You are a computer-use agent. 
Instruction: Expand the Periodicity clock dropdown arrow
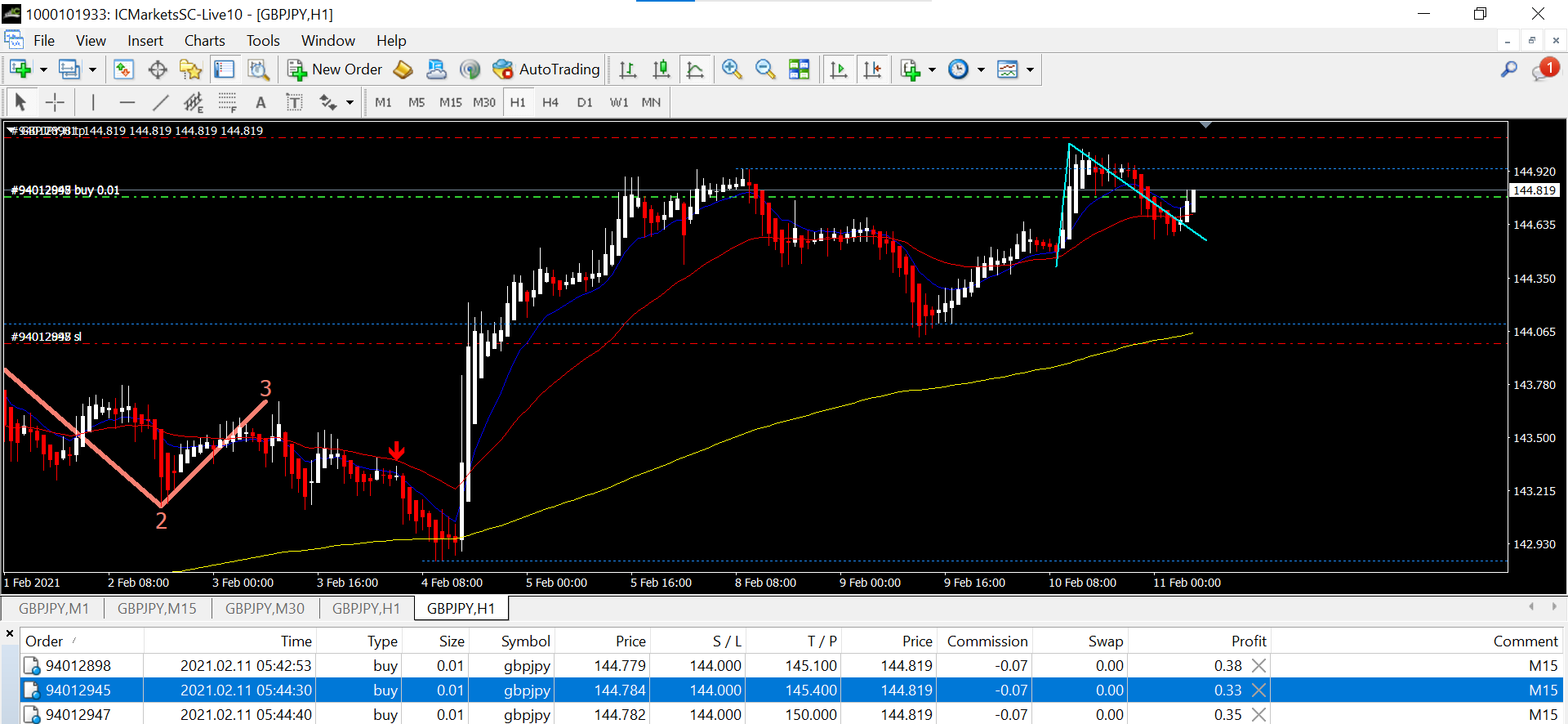coord(981,69)
